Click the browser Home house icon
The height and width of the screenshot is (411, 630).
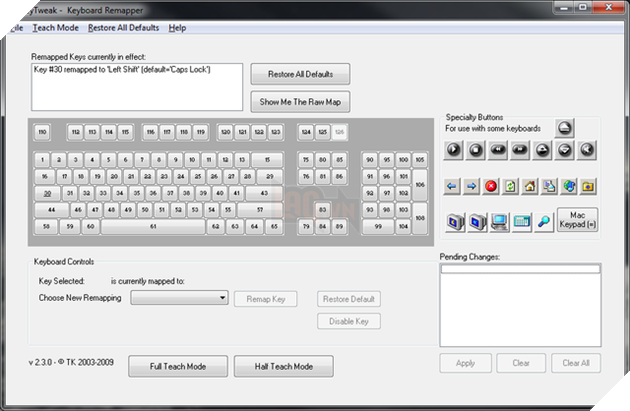click(x=530, y=186)
